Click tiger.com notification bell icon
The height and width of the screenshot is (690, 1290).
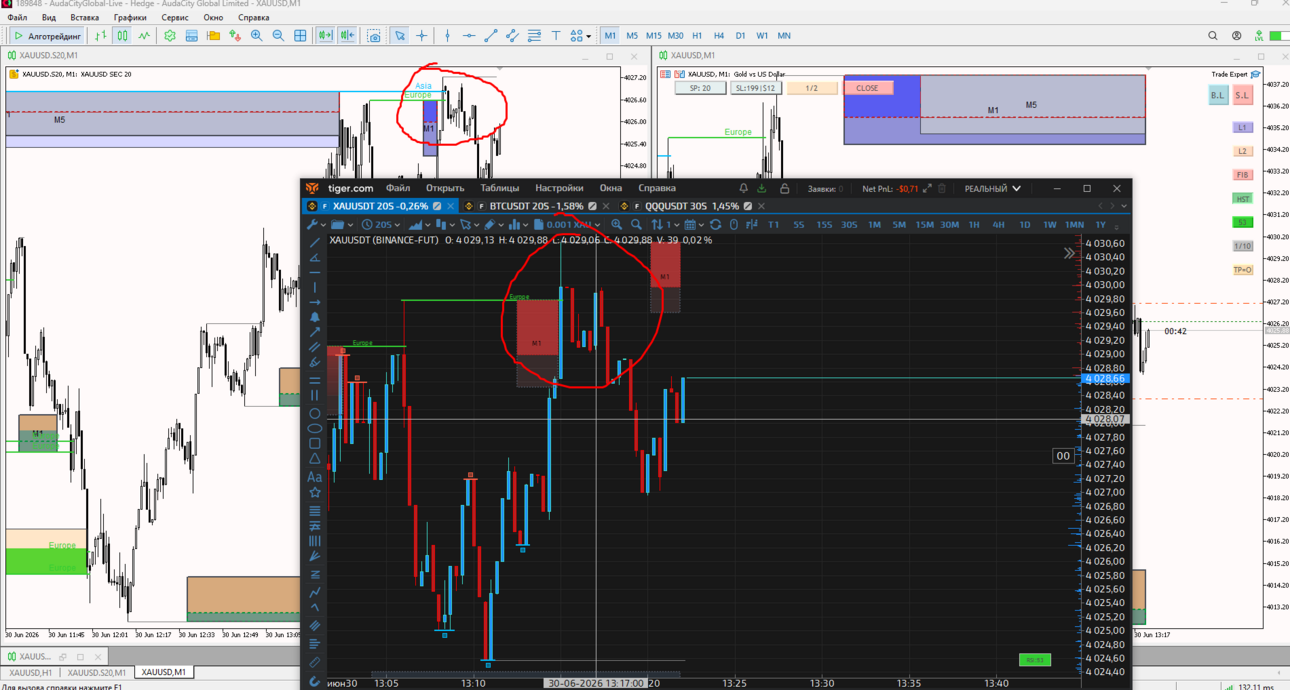click(743, 188)
